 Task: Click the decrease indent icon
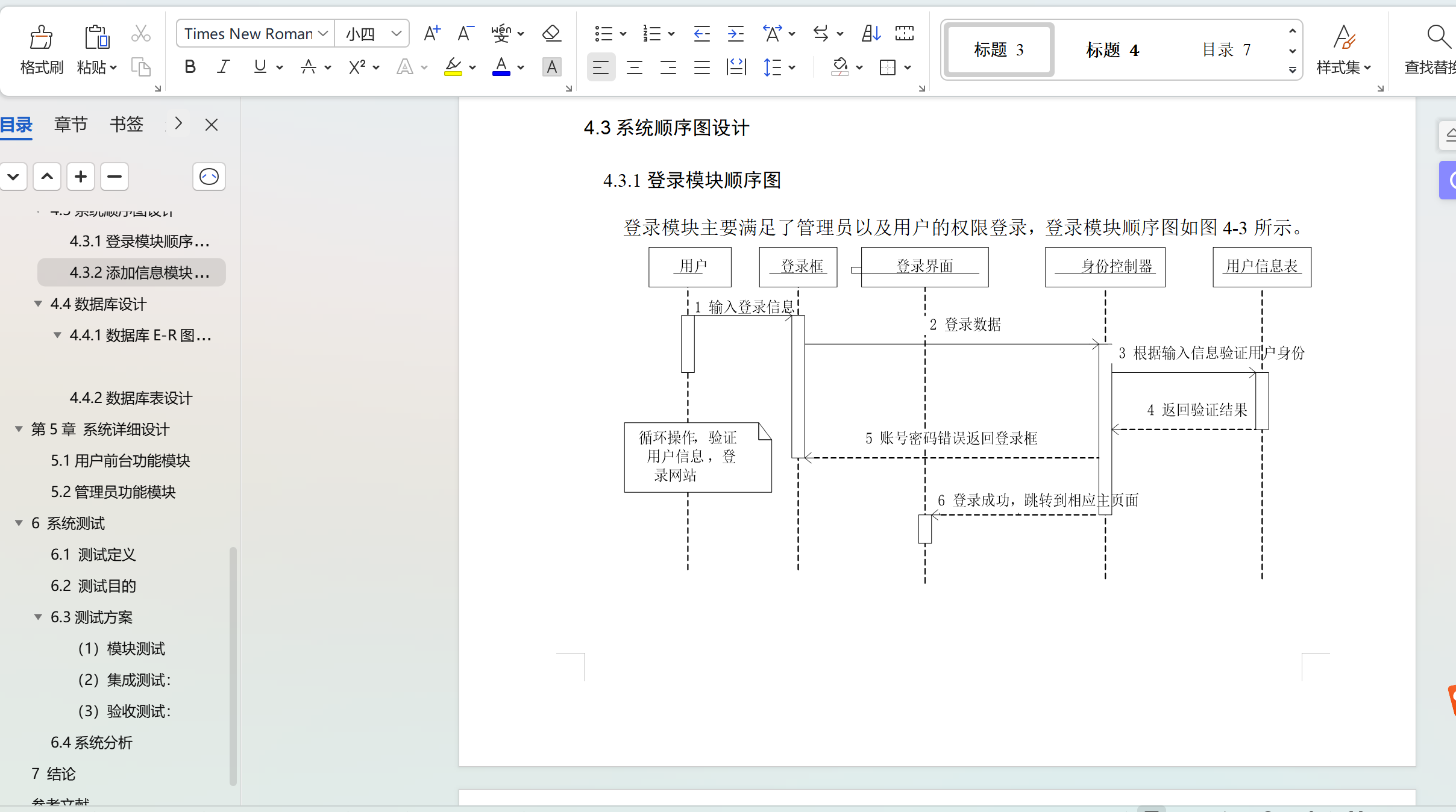701,34
